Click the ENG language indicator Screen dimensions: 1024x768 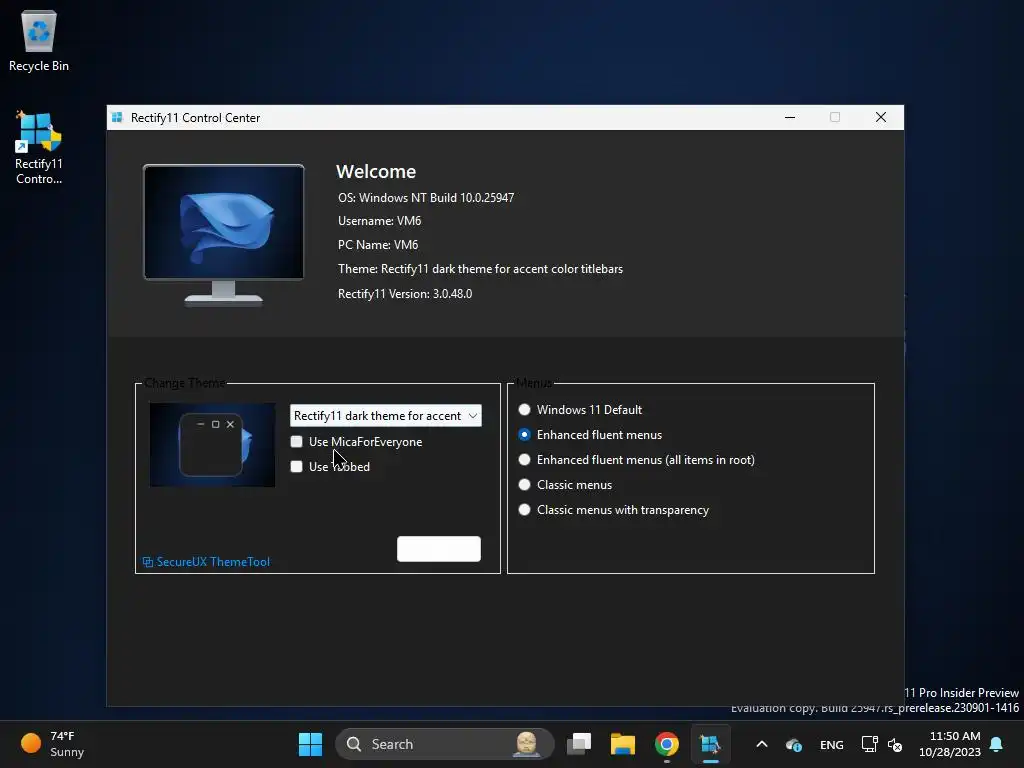831,744
